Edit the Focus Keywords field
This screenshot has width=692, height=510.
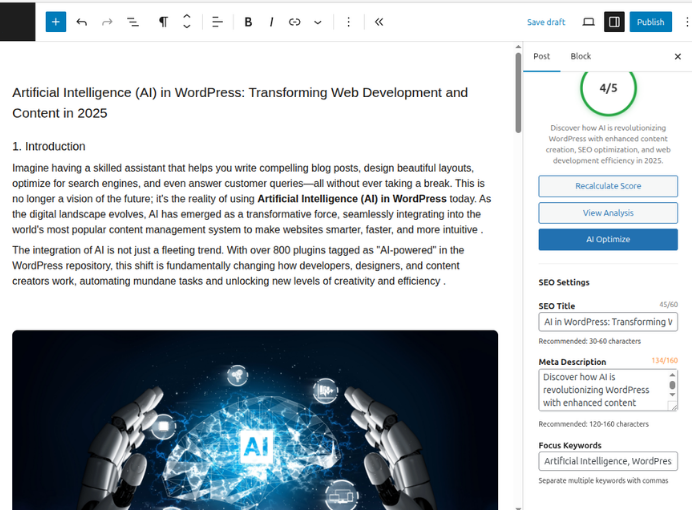point(608,461)
